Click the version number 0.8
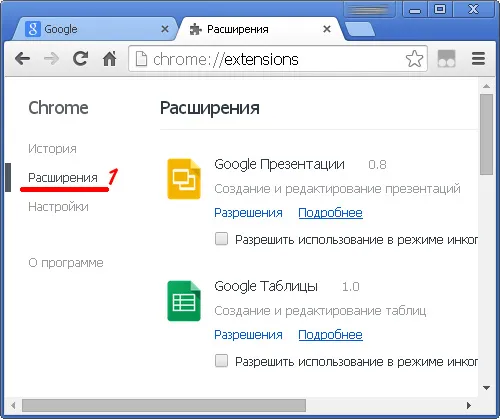Viewport: 500px width, 419px height. (x=377, y=165)
